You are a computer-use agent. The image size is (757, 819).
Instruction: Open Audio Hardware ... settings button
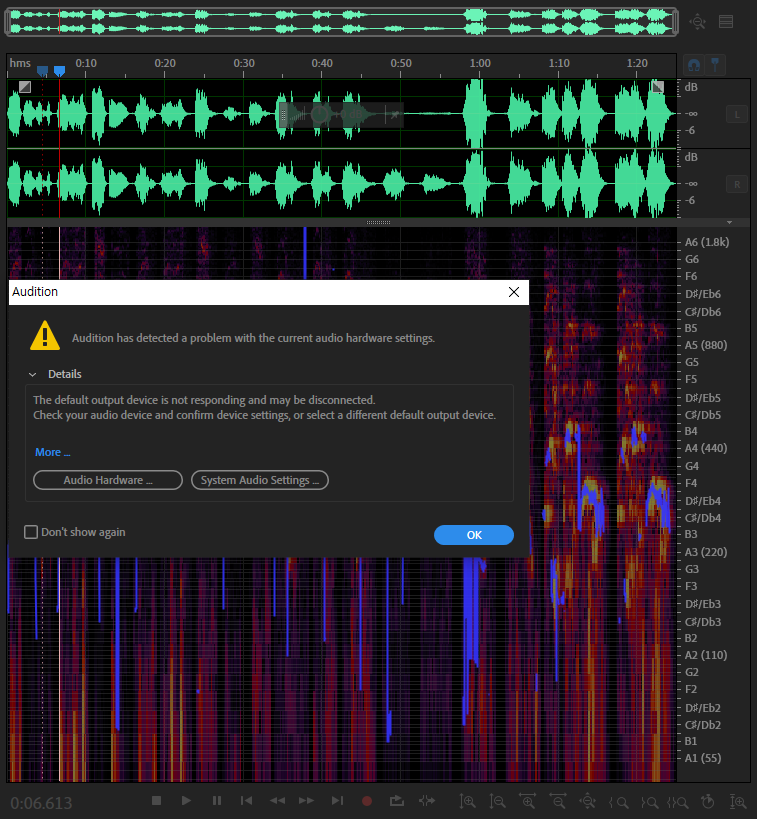(x=108, y=480)
